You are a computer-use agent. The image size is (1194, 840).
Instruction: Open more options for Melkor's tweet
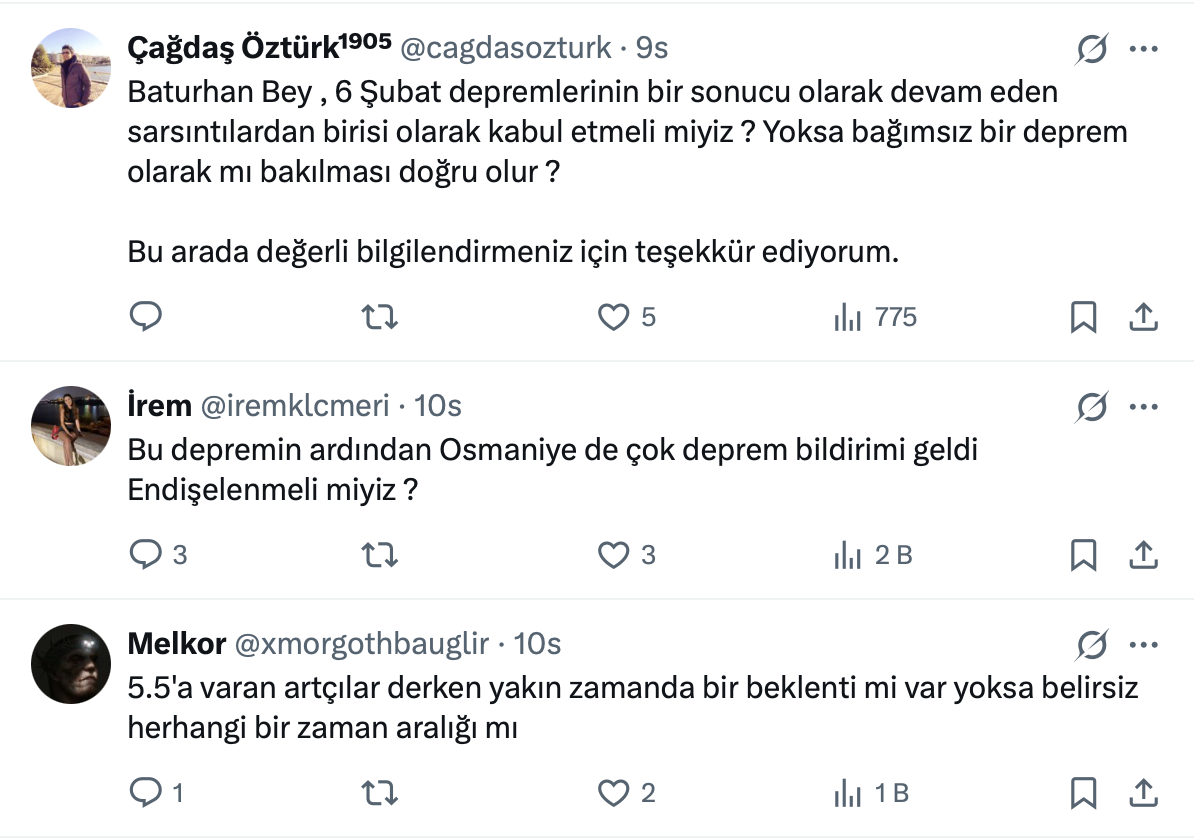coord(1143,644)
